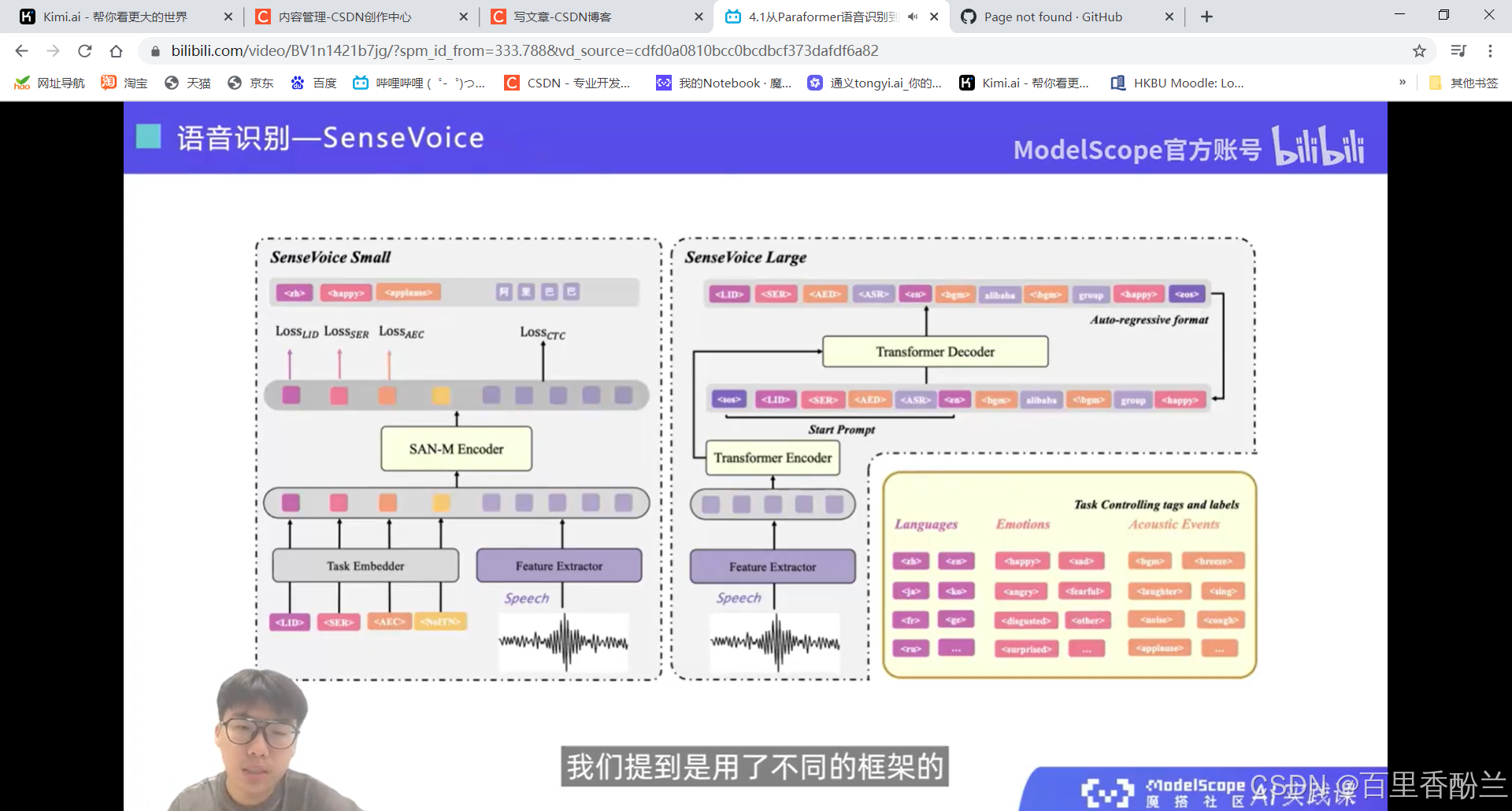Click the site lock security icon
The height and width of the screenshot is (811, 1512).
pos(155,51)
